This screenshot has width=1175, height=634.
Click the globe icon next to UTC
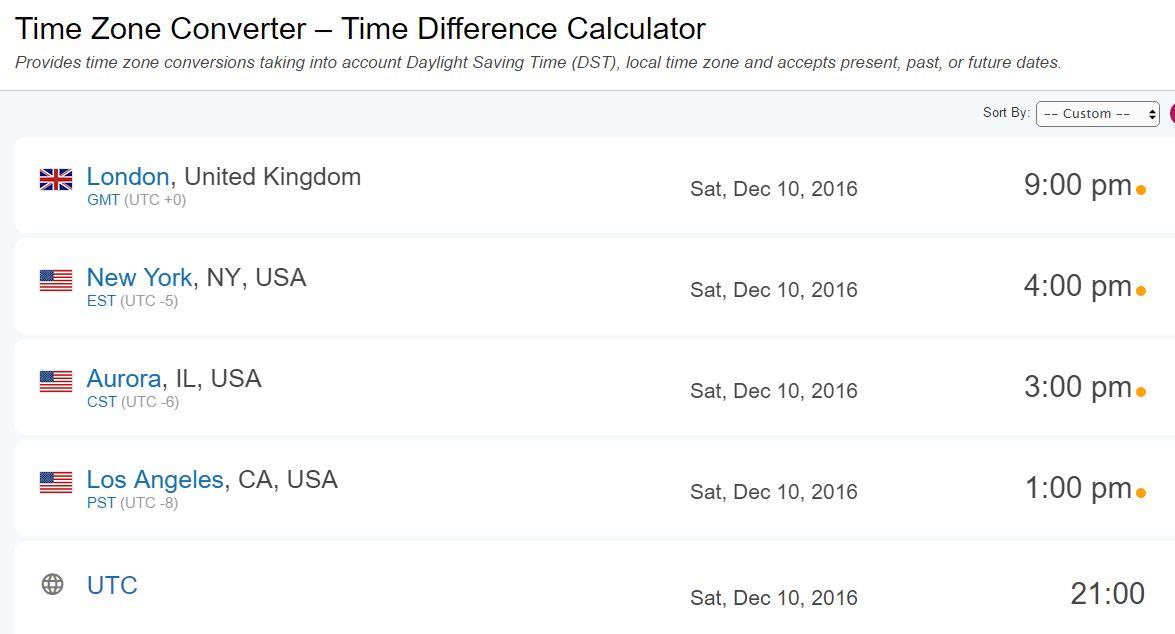pos(53,584)
